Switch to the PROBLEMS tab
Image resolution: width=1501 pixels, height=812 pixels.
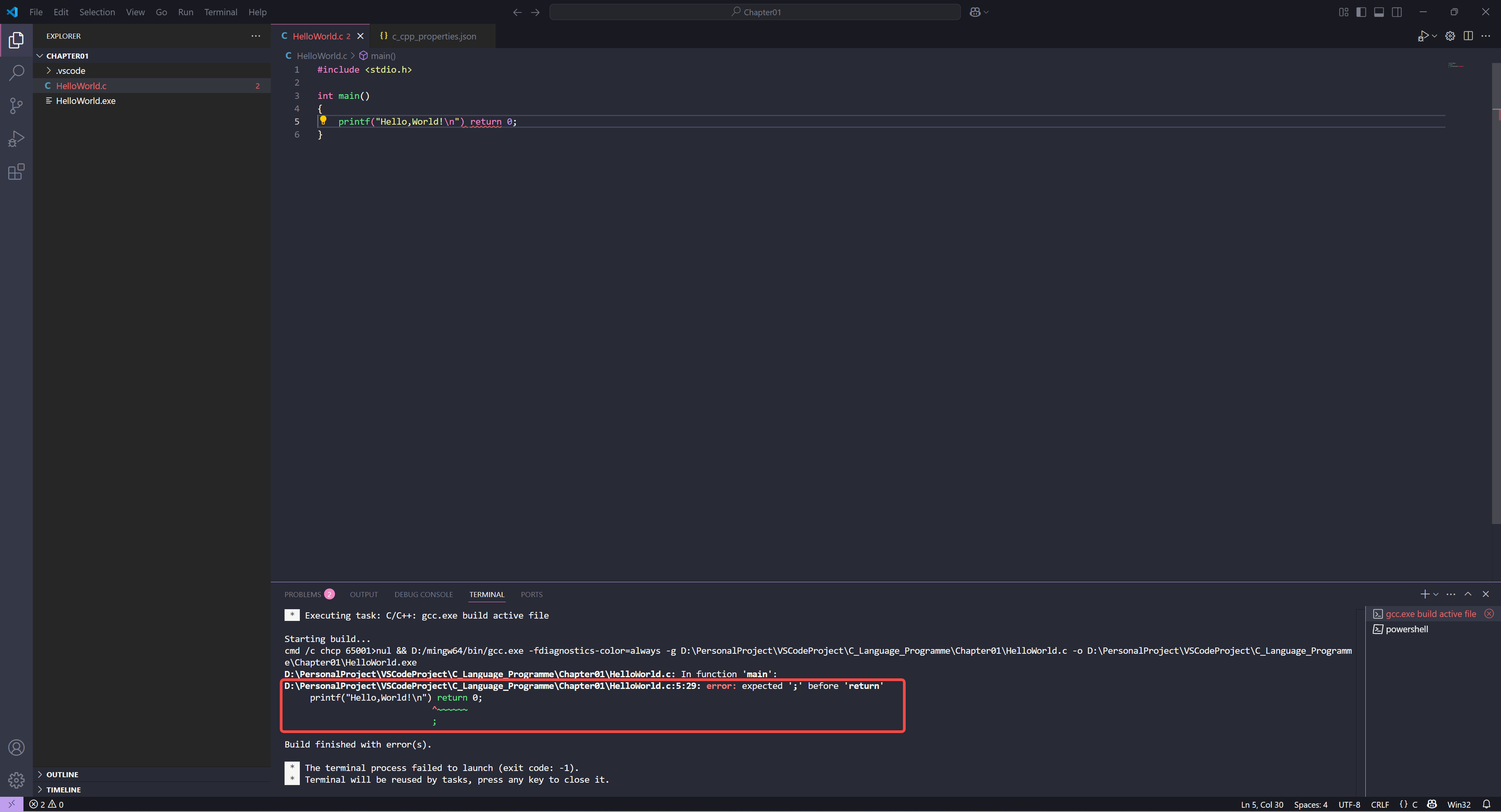click(x=303, y=594)
